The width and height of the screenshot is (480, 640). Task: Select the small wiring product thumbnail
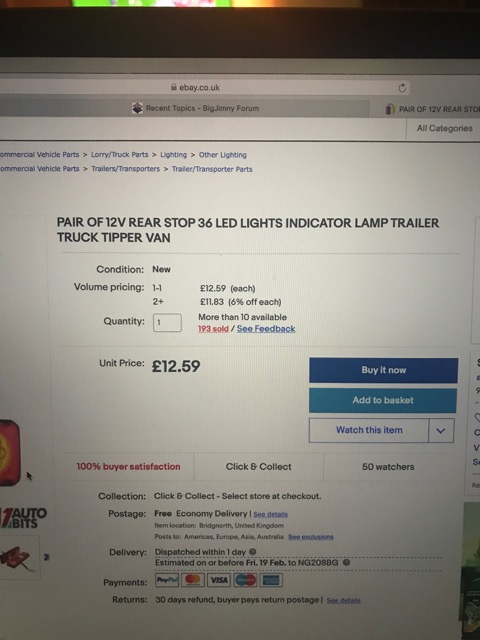coord(20,558)
